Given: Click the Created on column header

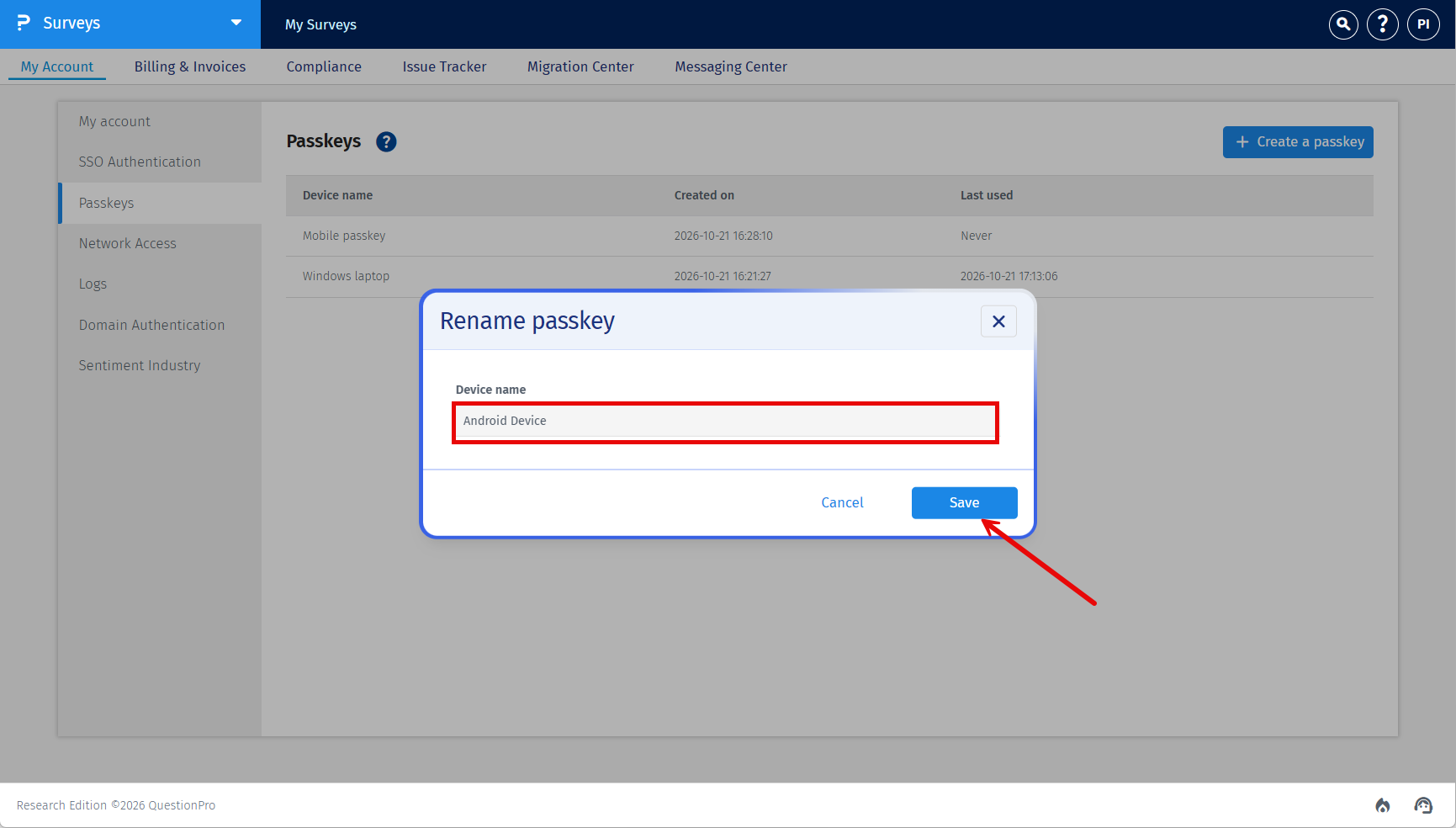Looking at the screenshot, I should point(704,195).
